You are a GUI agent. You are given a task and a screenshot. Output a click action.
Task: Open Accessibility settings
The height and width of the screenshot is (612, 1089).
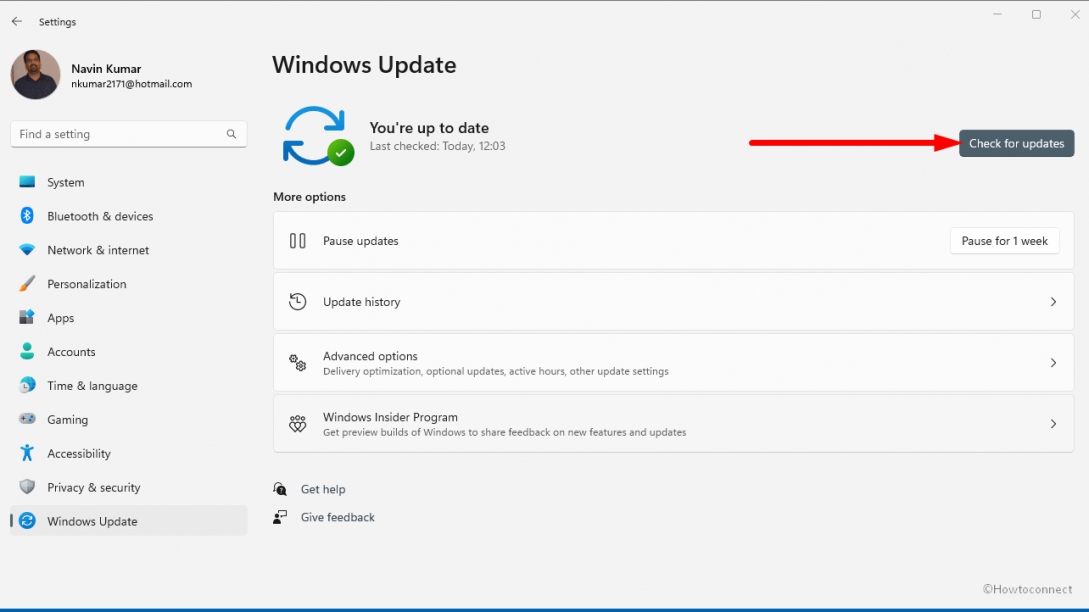click(x=128, y=454)
